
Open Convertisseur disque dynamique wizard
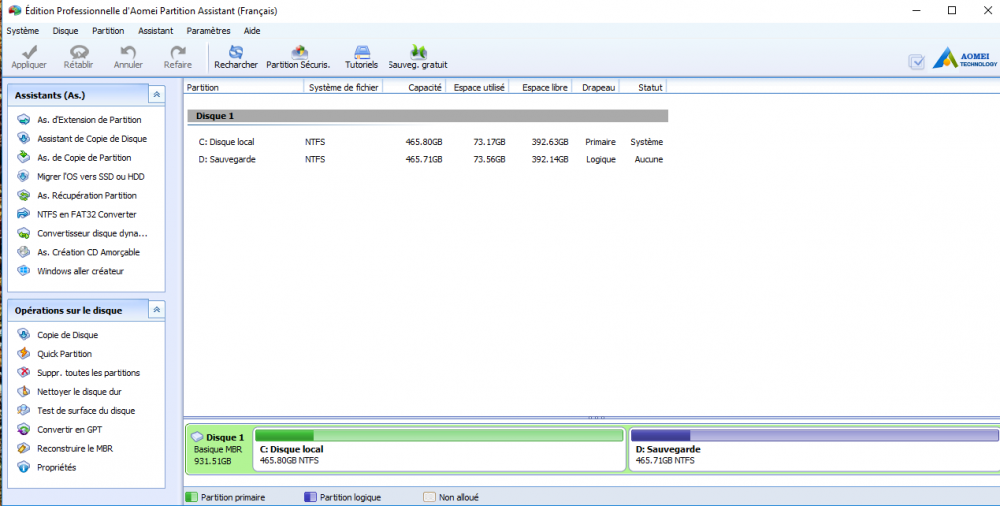click(92, 234)
